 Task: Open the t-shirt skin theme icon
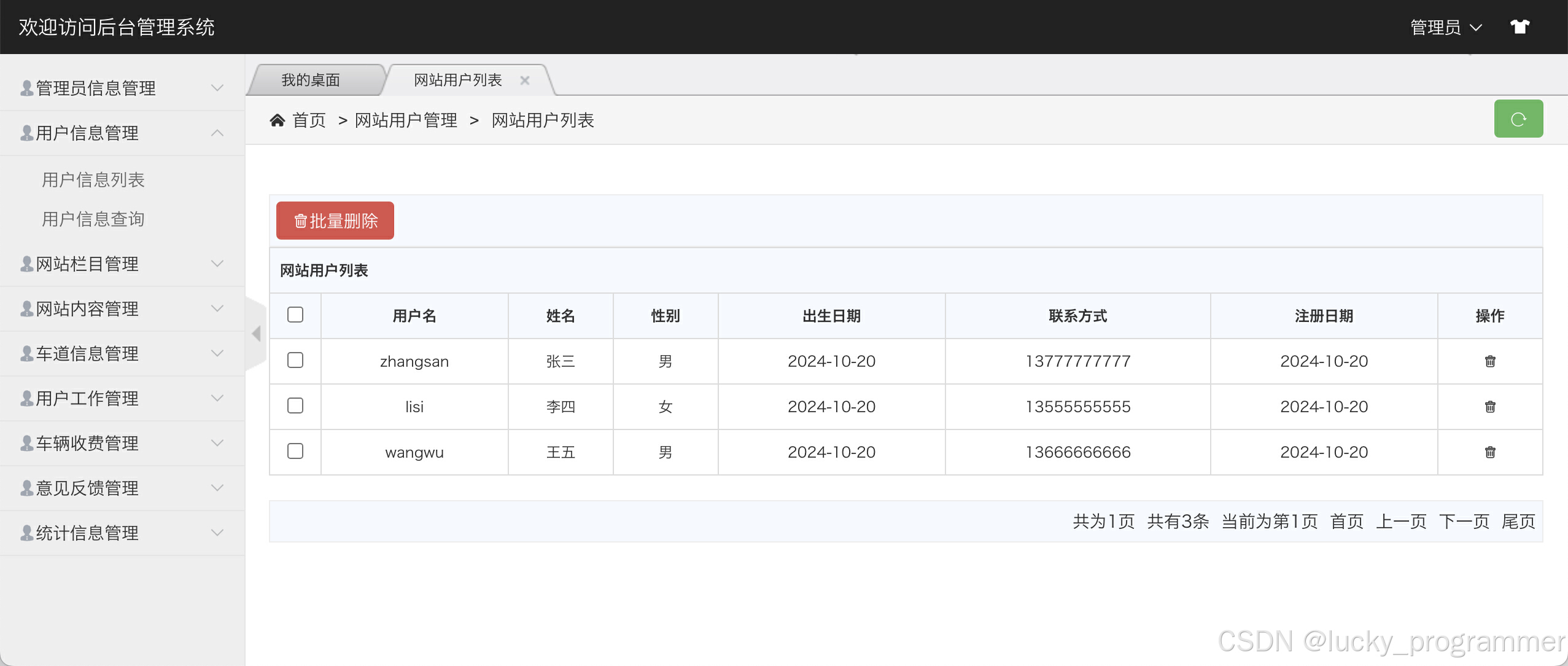coord(1519,27)
